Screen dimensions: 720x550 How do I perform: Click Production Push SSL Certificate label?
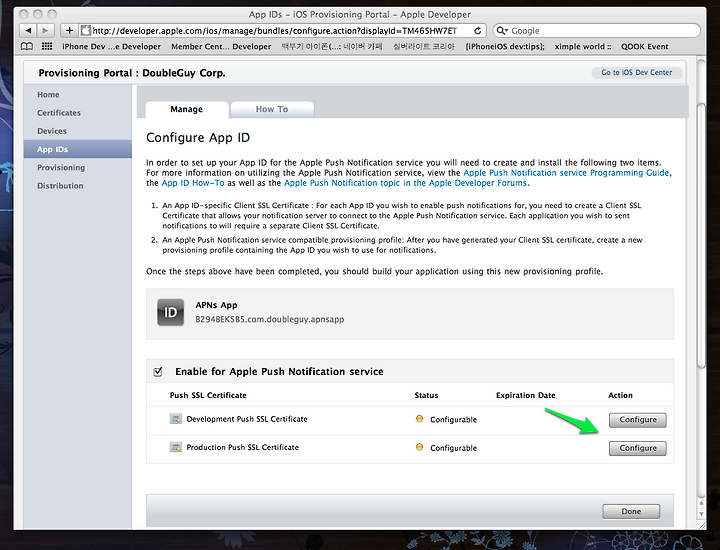(x=242, y=448)
